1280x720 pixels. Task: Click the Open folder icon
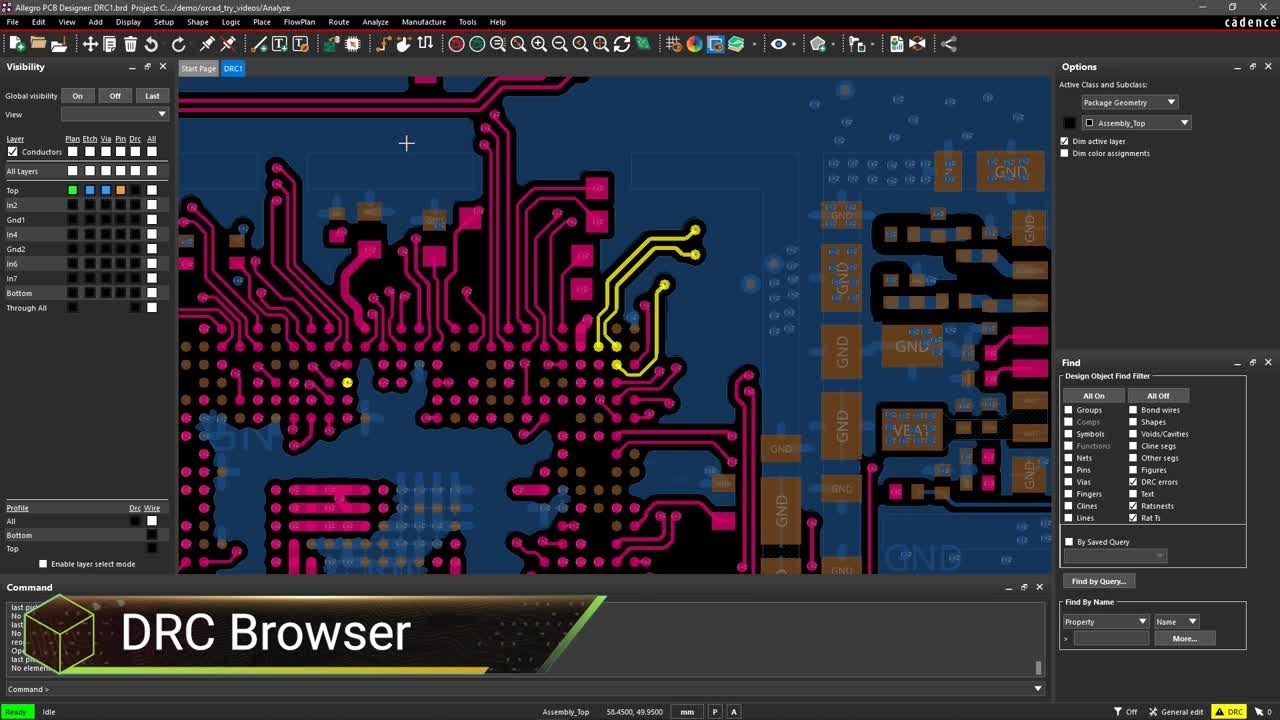point(38,44)
